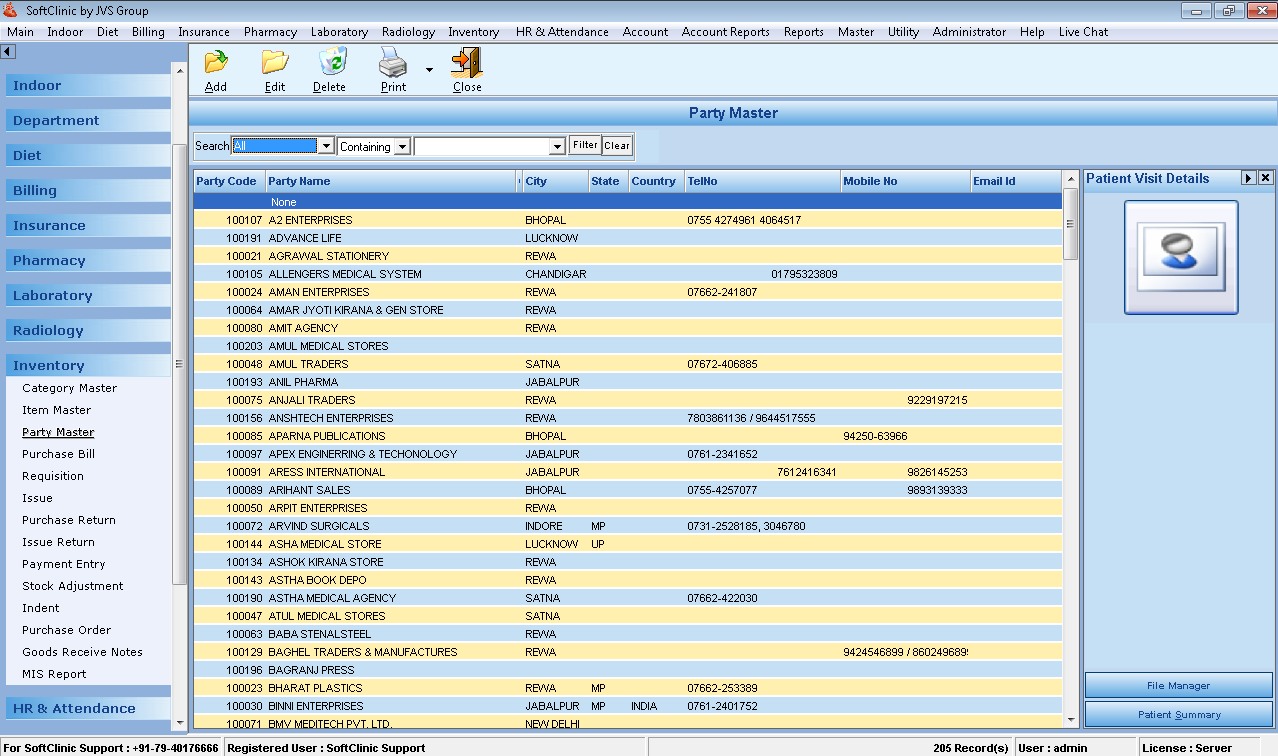Click the Close door icon in toolbar
The width and height of the screenshot is (1278, 756).
[x=466, y=63]
